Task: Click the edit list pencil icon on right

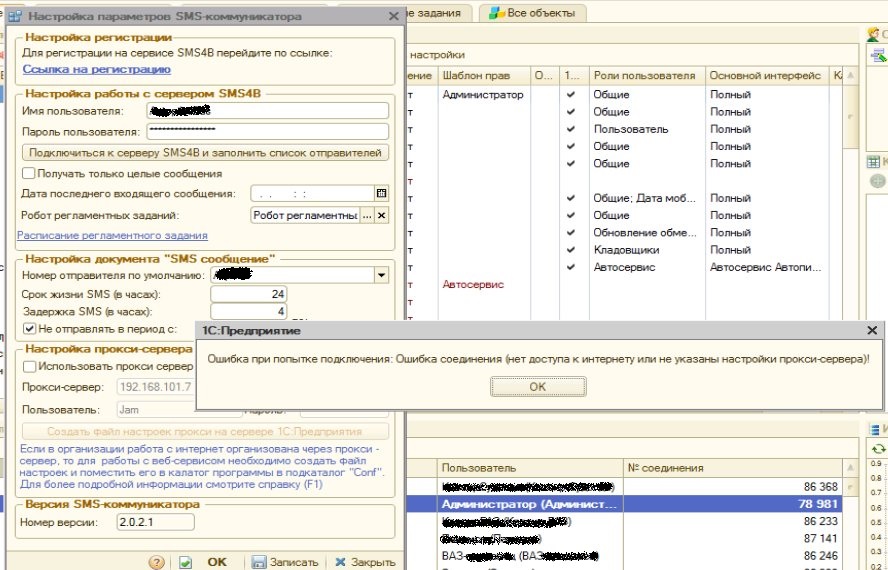Action: click(x=878, y=56)
